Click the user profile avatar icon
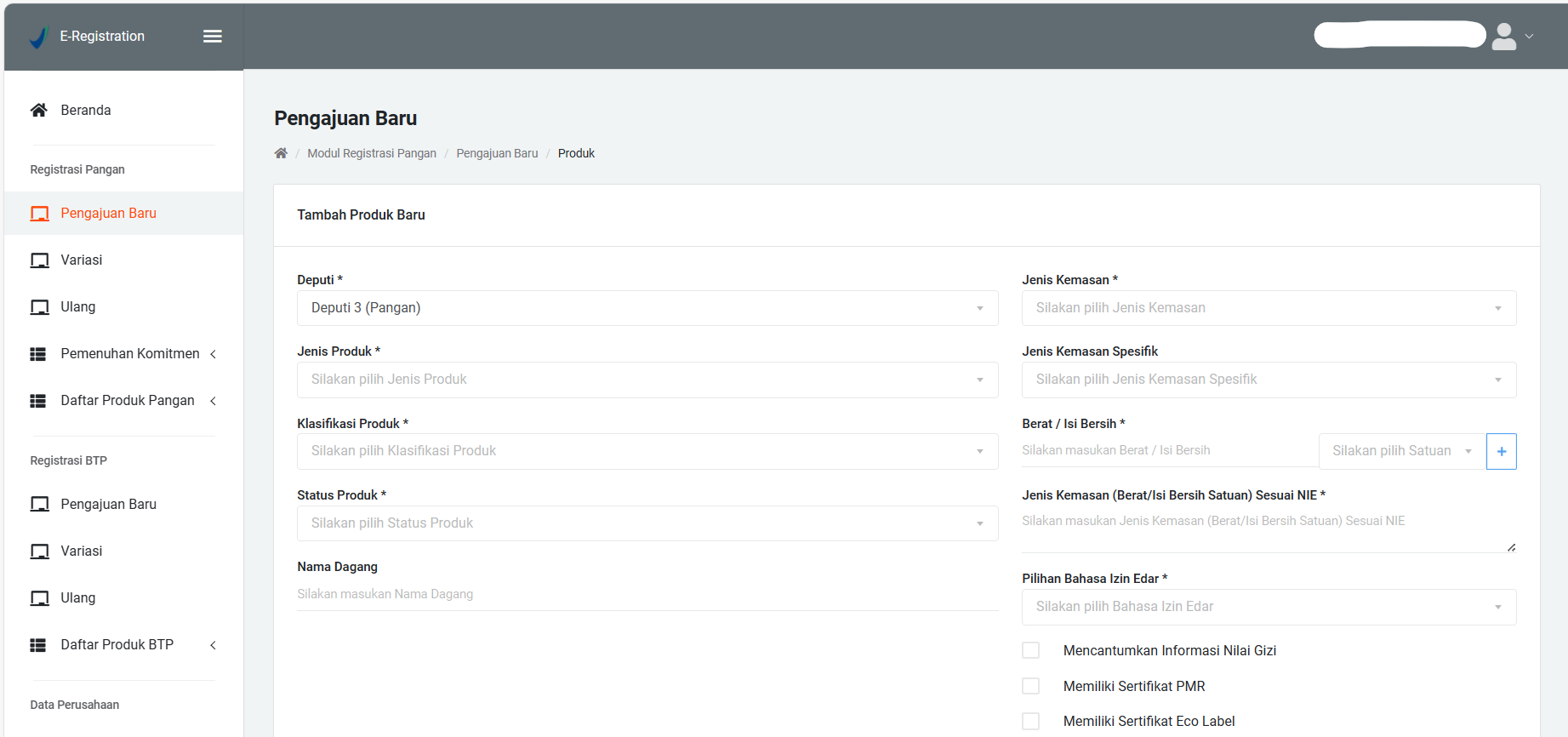Viewport: 1568px width, 737px height. tap(1503, 37)
